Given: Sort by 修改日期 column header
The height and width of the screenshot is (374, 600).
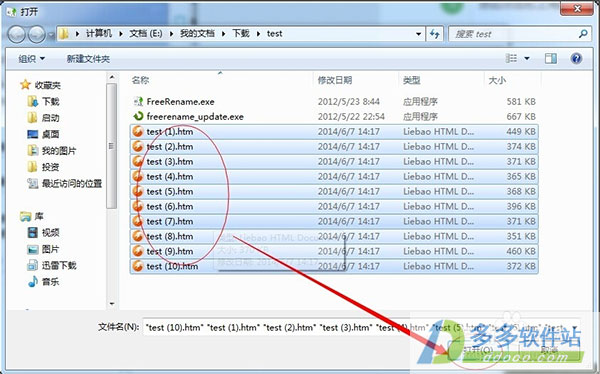Looking at the screenshot, I should point(335,80).
